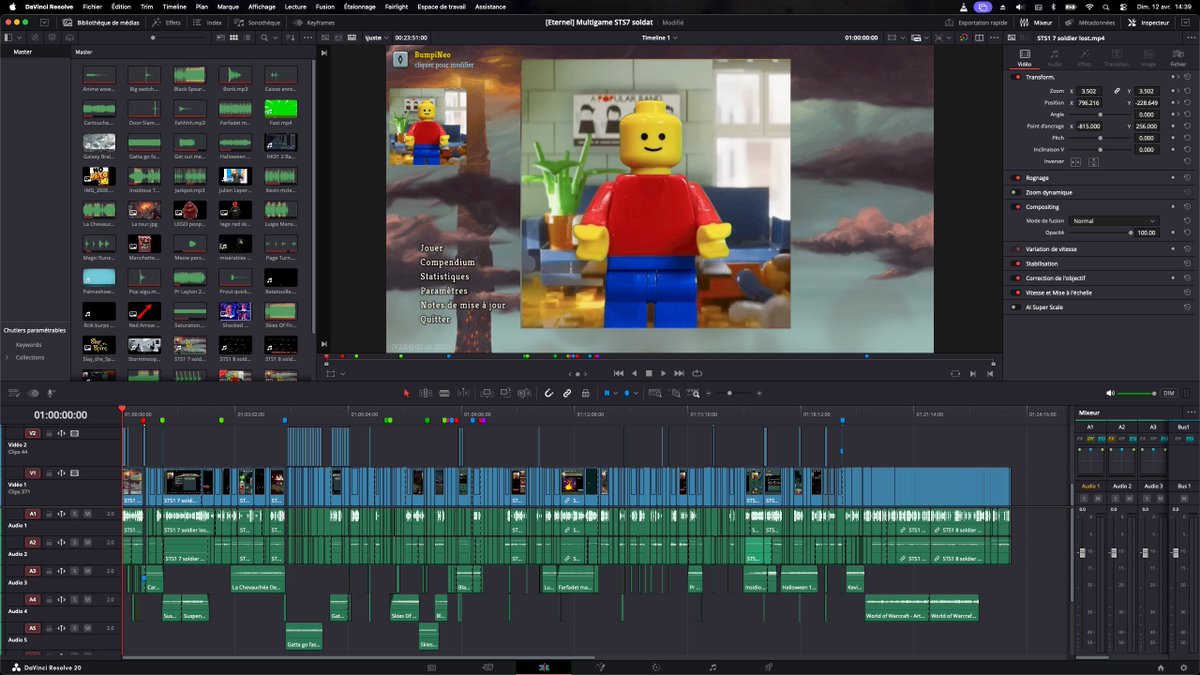
Task: Switch to the Fichier inspector tab
Action: pyautogui.click(x=1178, y=58)
